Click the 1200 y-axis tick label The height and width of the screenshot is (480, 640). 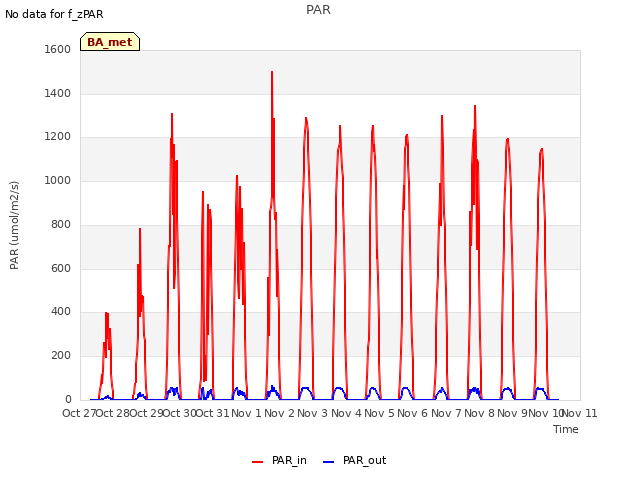point(58,137)
